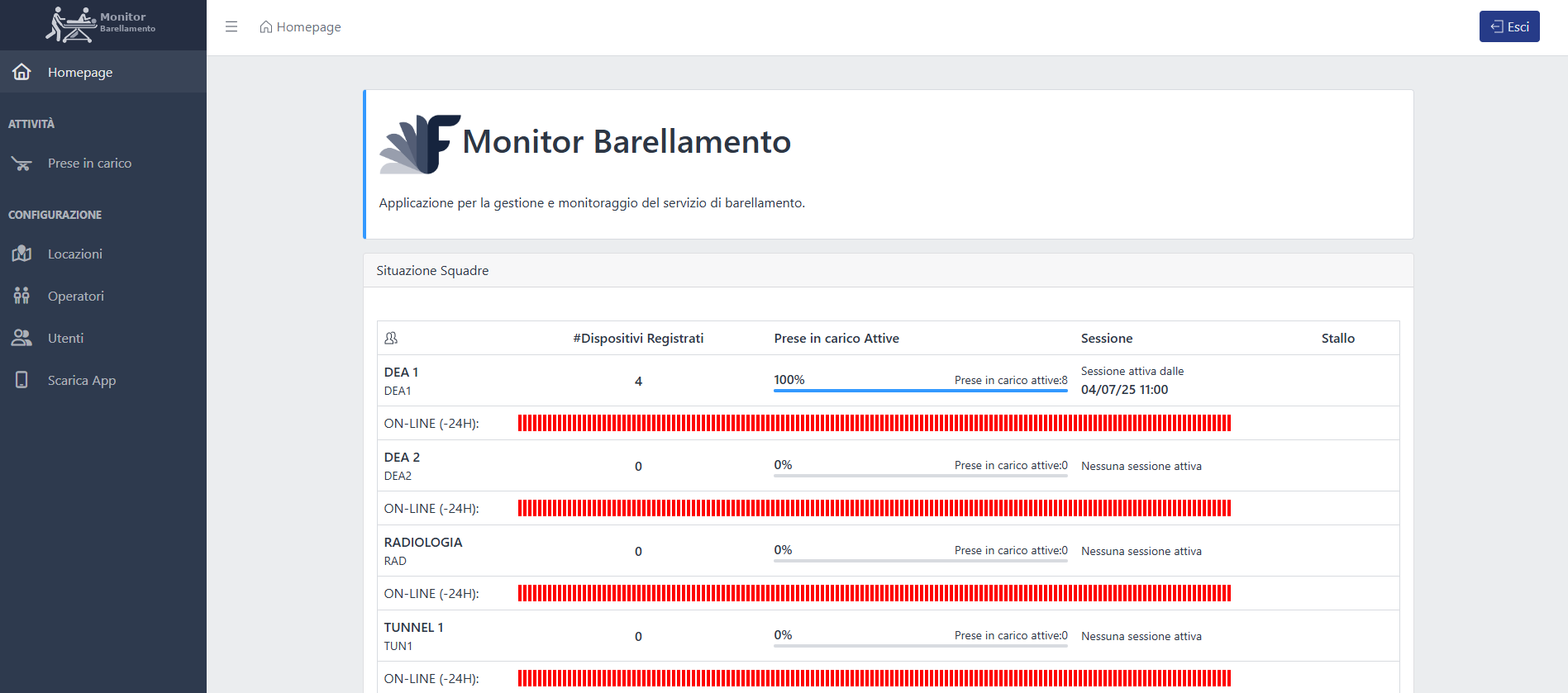Select the RADIOLOGIA squad name
This screenshot has width=1568, height=693.
[x=423, y=543]
